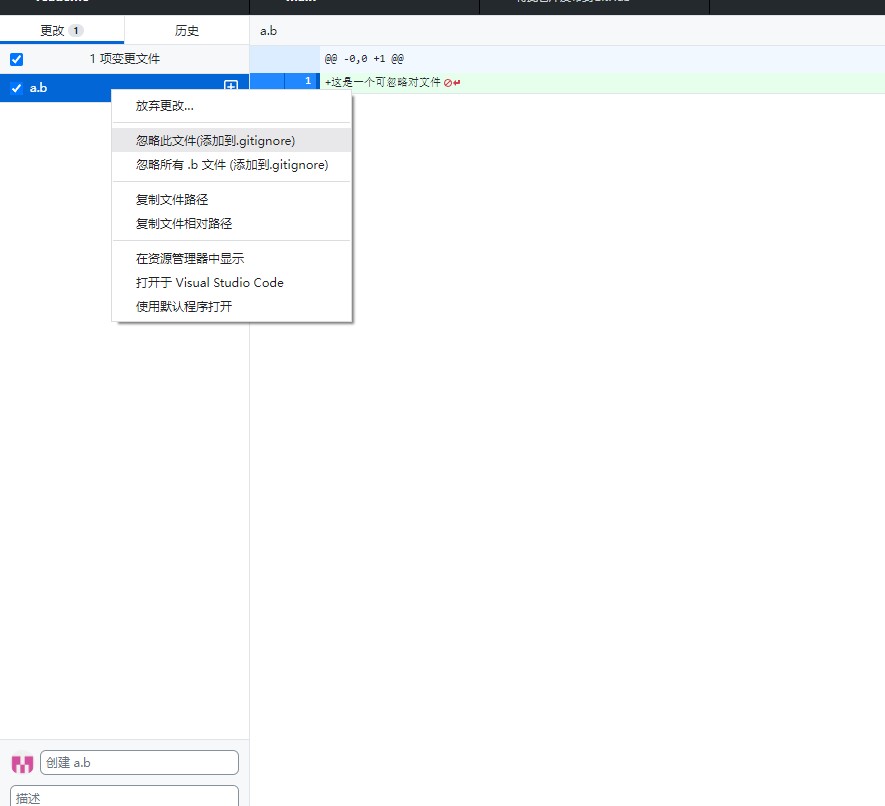Select 复制文件相对路径 menu entry
The height and width of the screenshot is (806, 885).
(184, 224)
